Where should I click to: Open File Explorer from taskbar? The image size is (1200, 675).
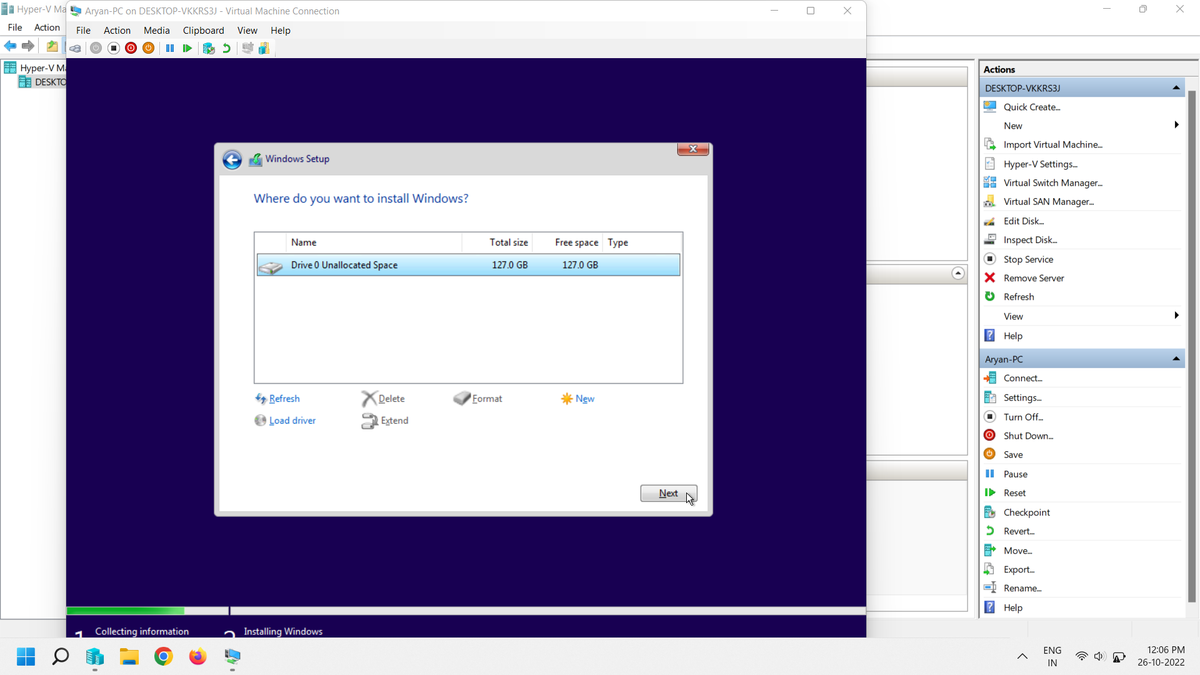point(129,657)
